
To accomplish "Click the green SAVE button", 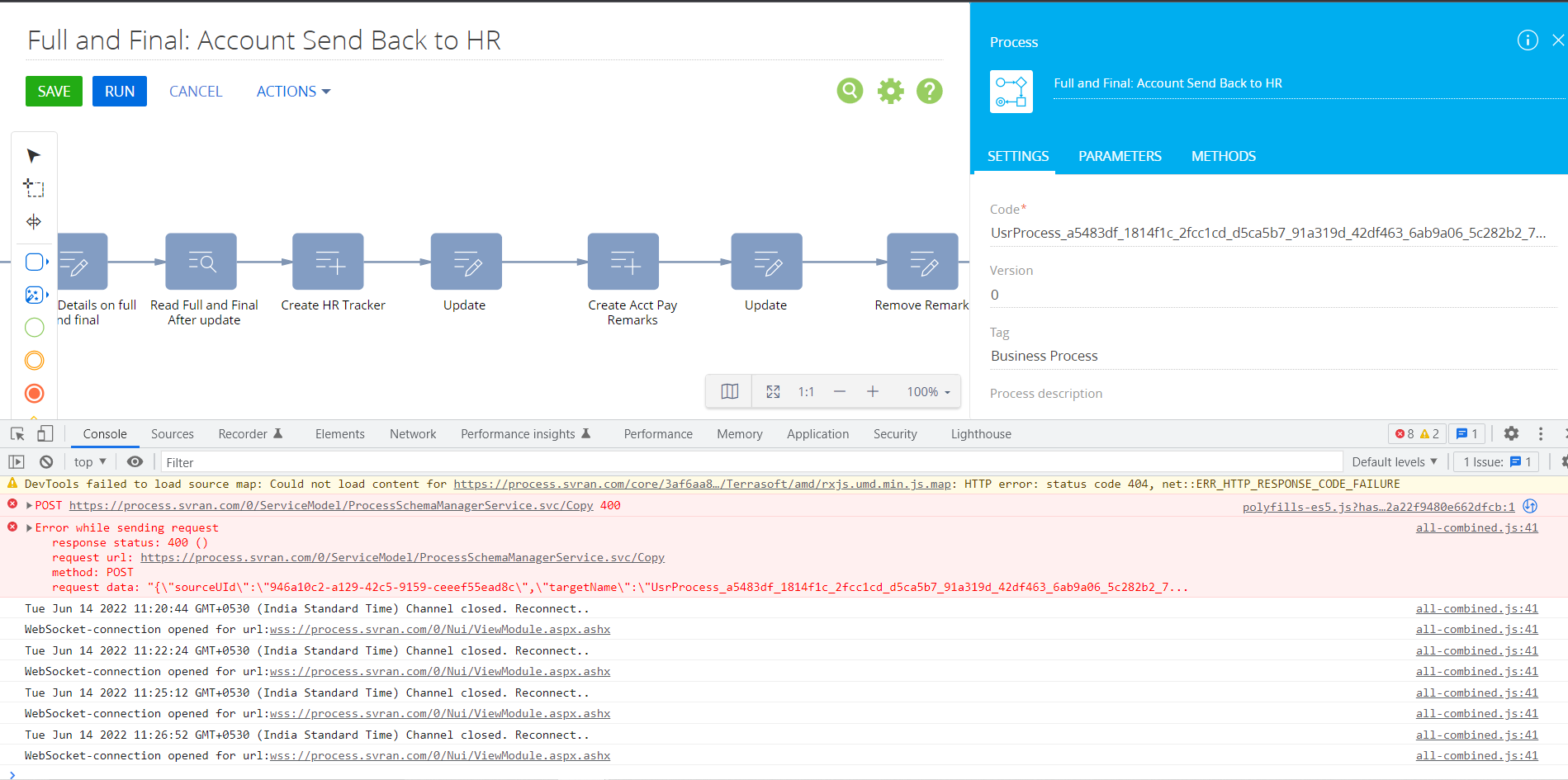I will (54, 92).
